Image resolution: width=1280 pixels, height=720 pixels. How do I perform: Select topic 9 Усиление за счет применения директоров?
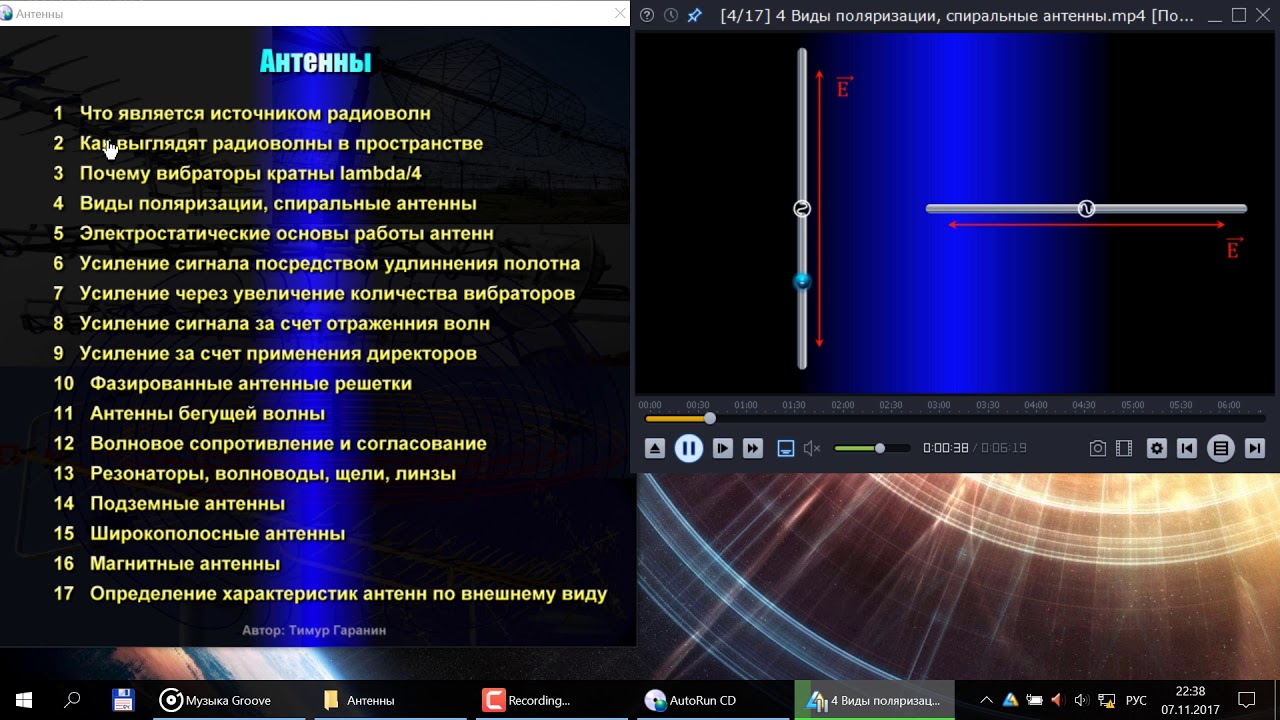(265, 354)
